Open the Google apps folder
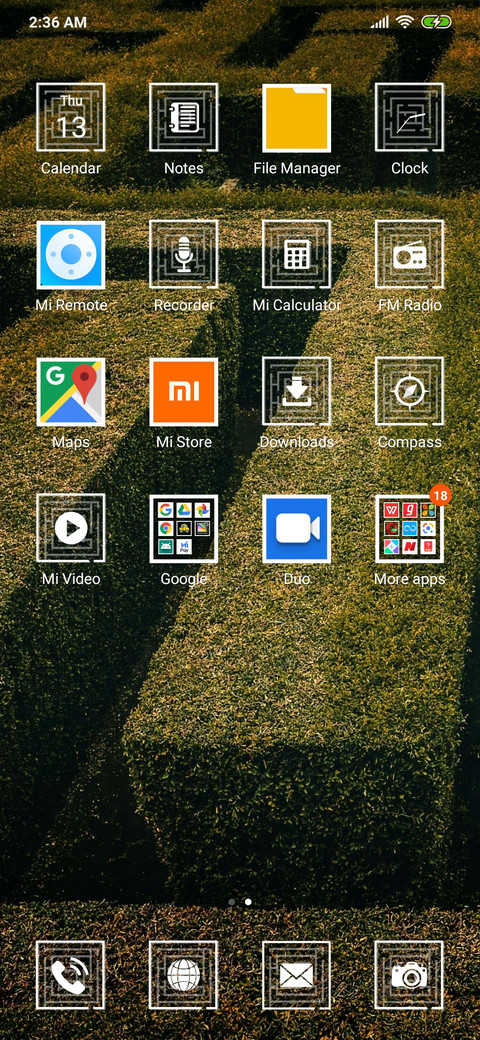480x1040 pixels. click(184, 529)
